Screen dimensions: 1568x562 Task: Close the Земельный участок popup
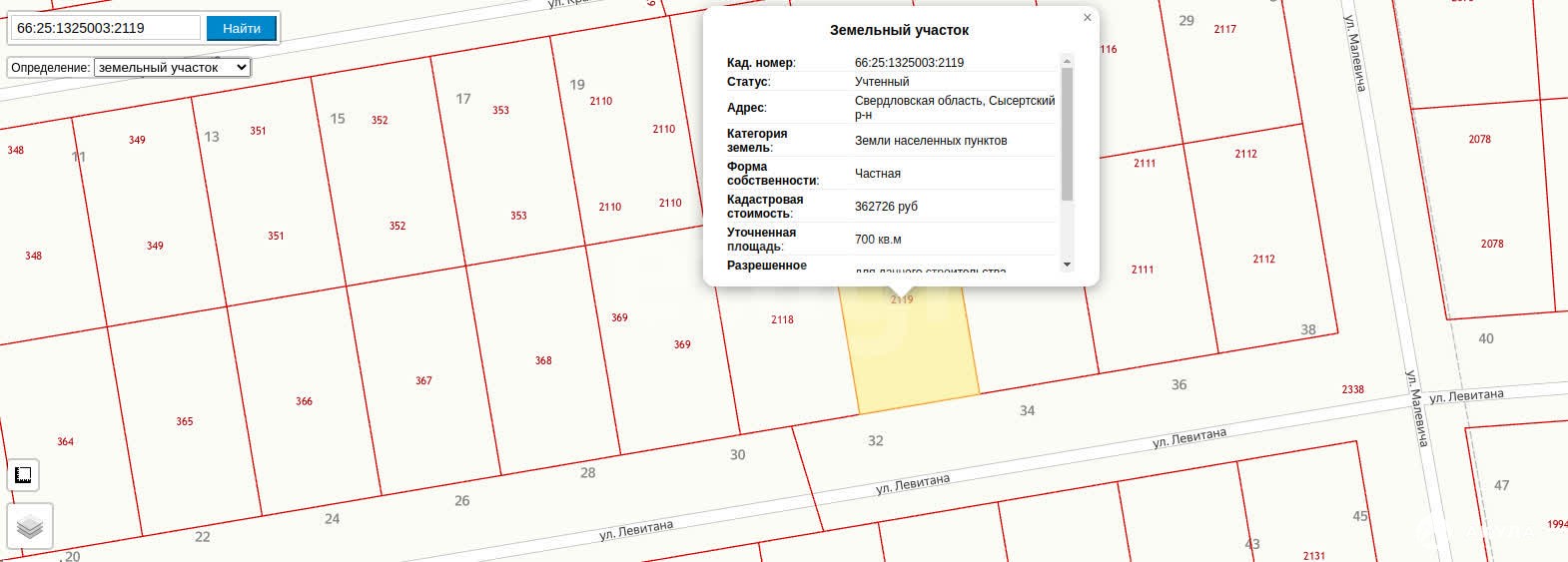(1088, 17)
